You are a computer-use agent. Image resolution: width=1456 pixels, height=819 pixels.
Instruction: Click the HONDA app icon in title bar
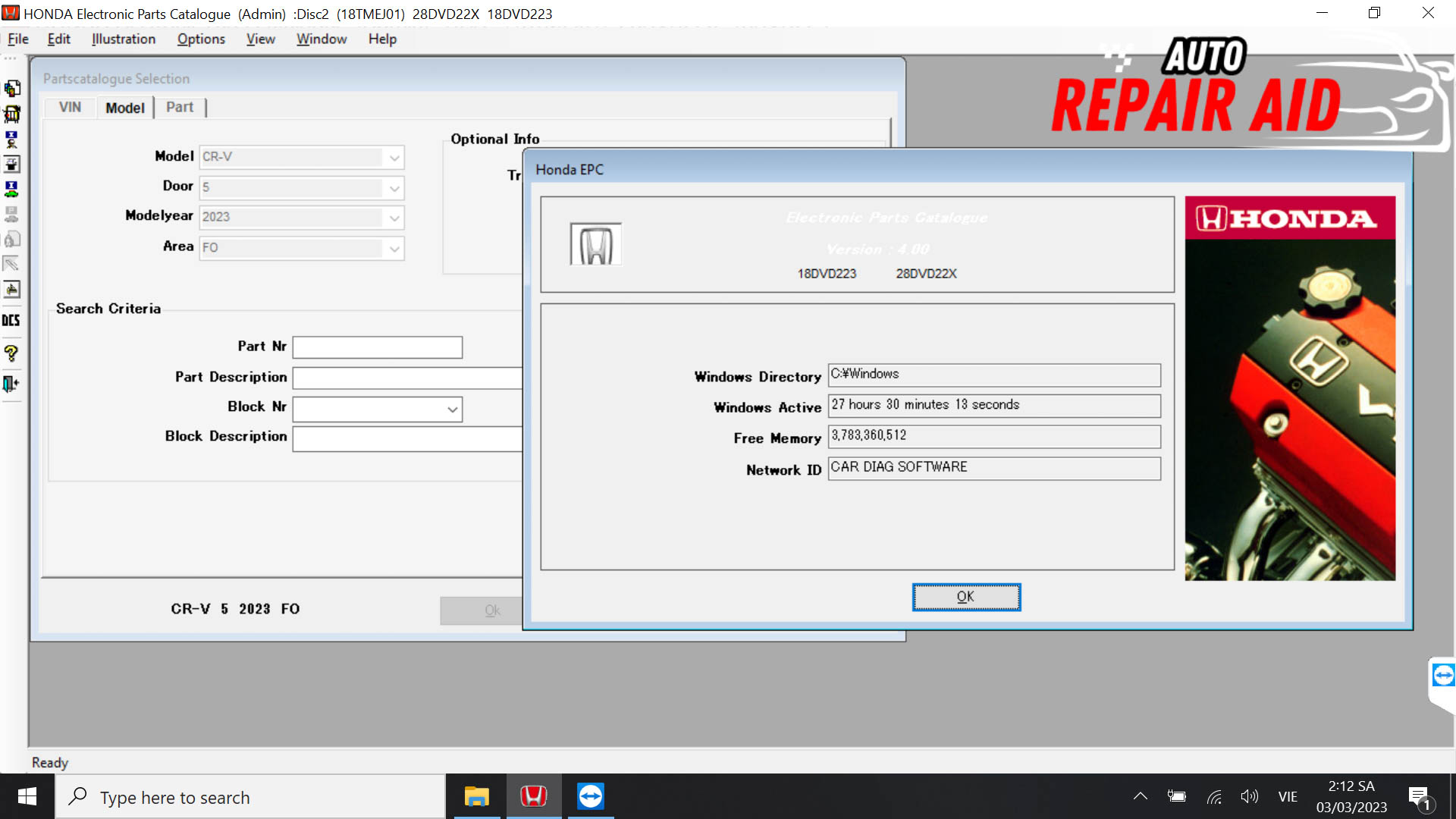pos(11,13)
